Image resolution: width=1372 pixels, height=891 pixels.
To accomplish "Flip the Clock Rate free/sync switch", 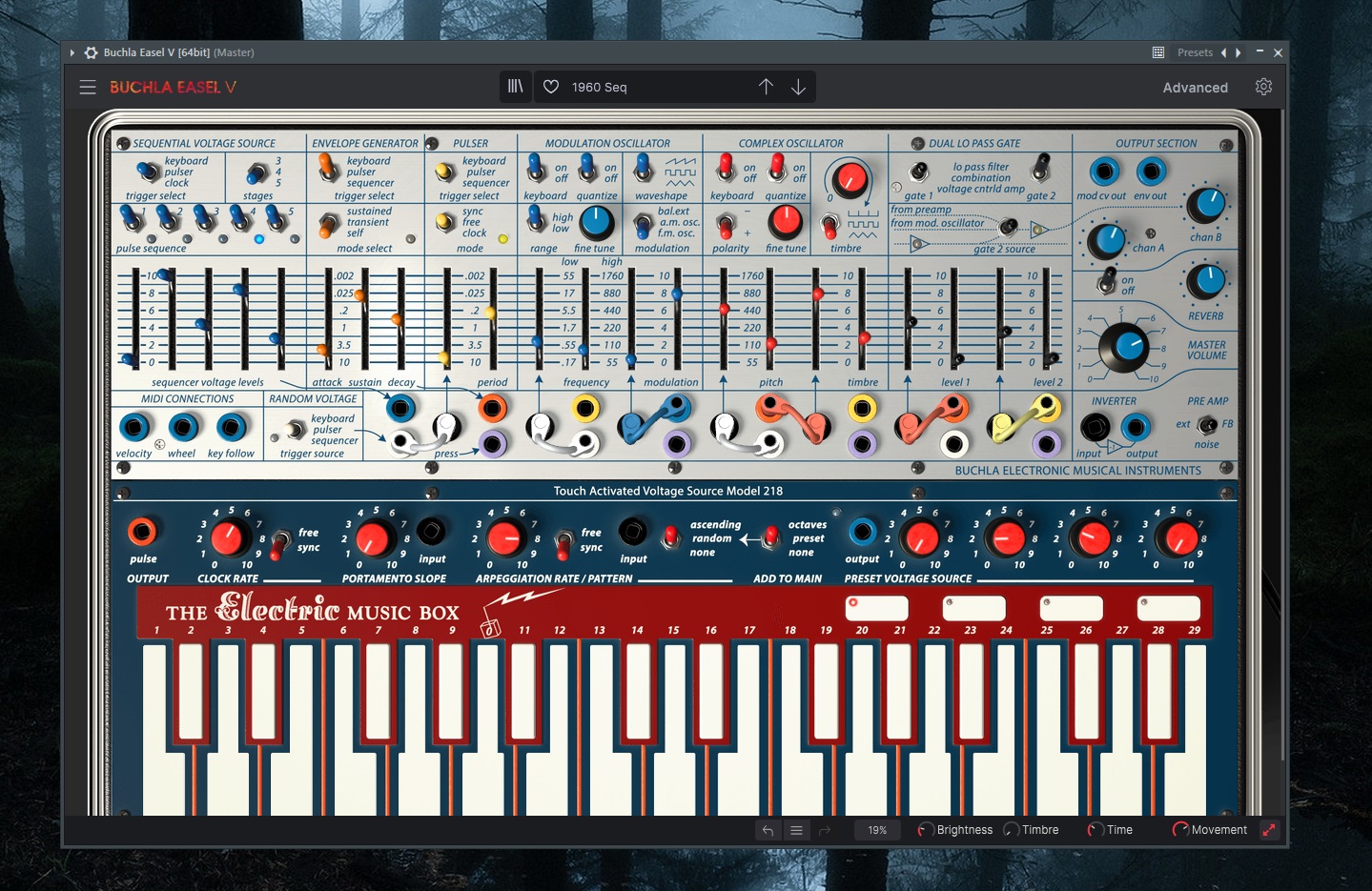I will pos(280,543).
